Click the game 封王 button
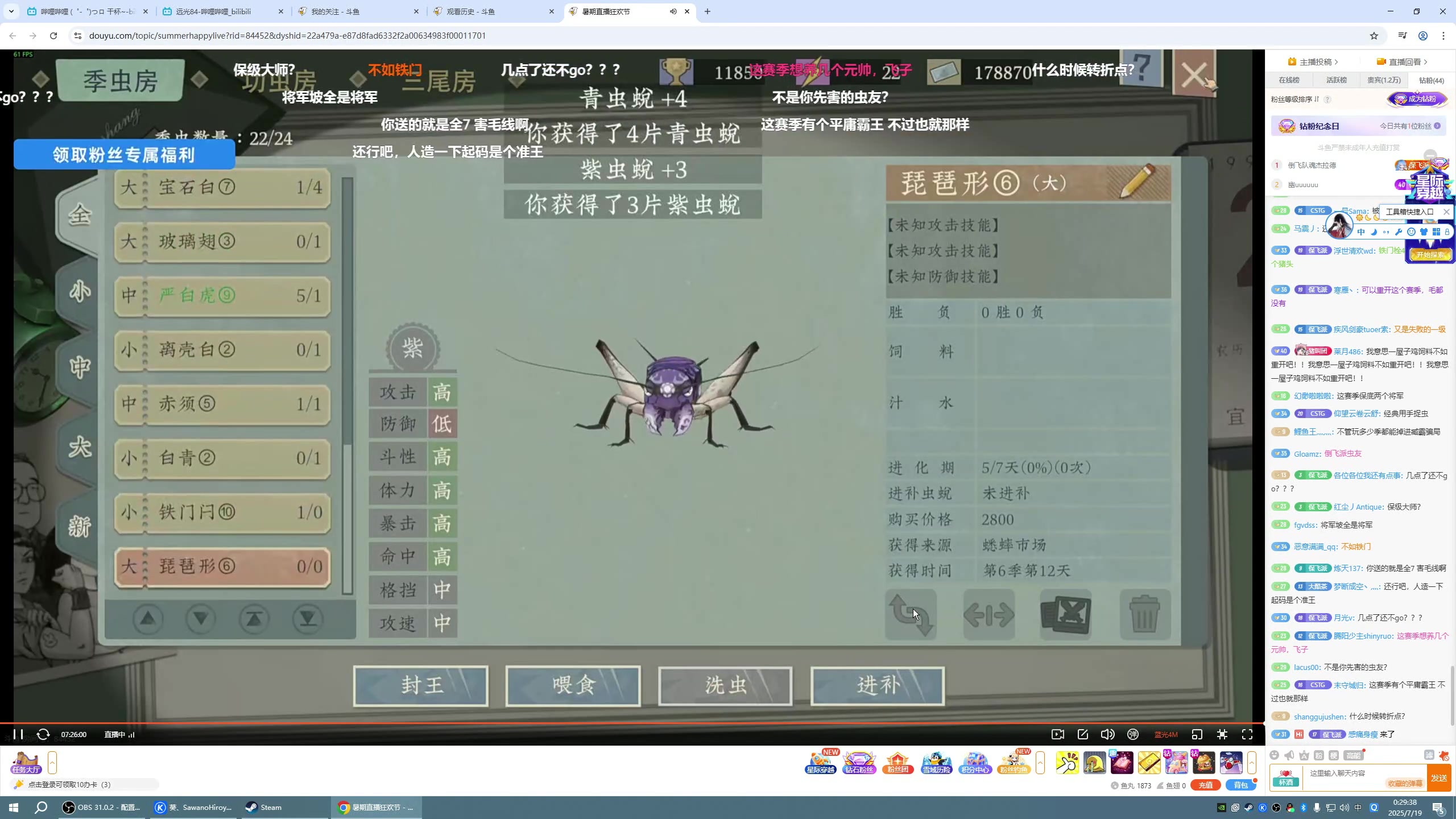Viewport: 1456px width, 819px height. click(x=421, y=685)
